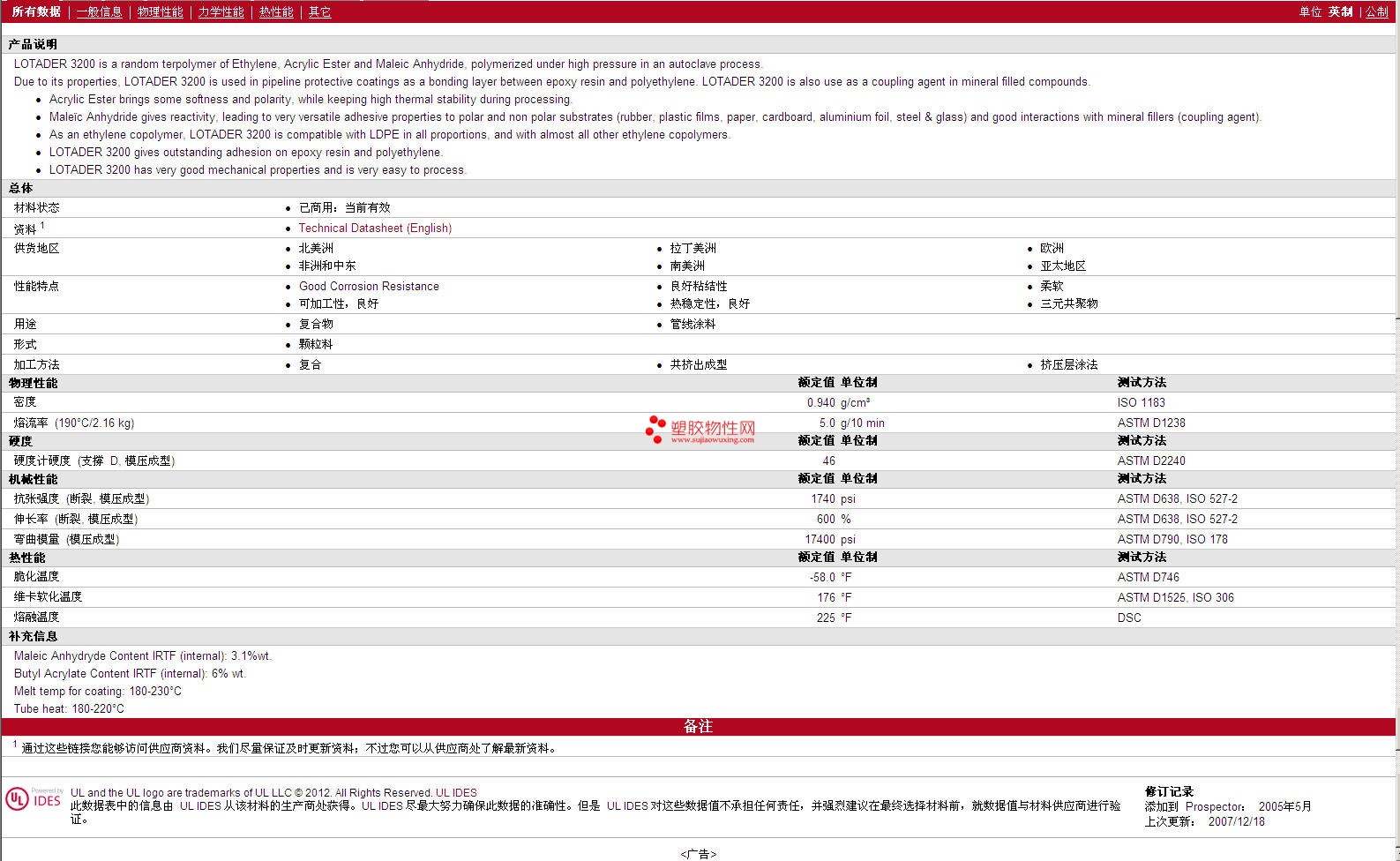Click the 热稳定性，良好 feature
Screen dimensions: 1400x861
click(710, 304)
